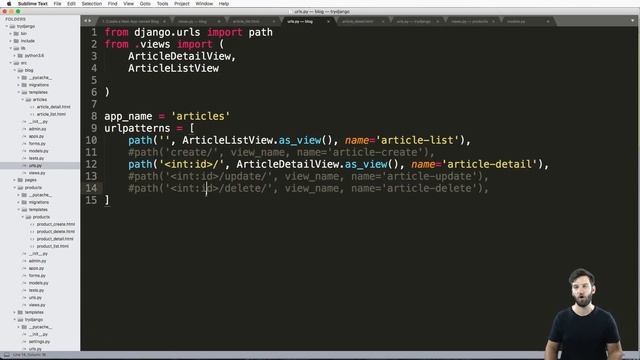Viewport: 640px width, 360px height.
Task: Click file icon beside article_detail.html
Action: [x=32, y=107]
